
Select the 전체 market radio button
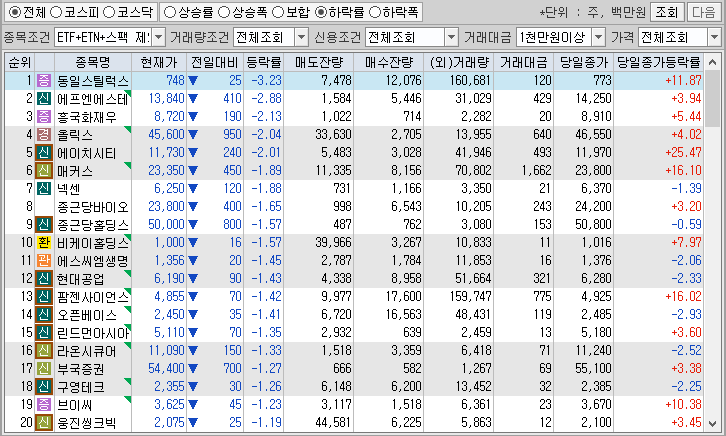point(15,12)
